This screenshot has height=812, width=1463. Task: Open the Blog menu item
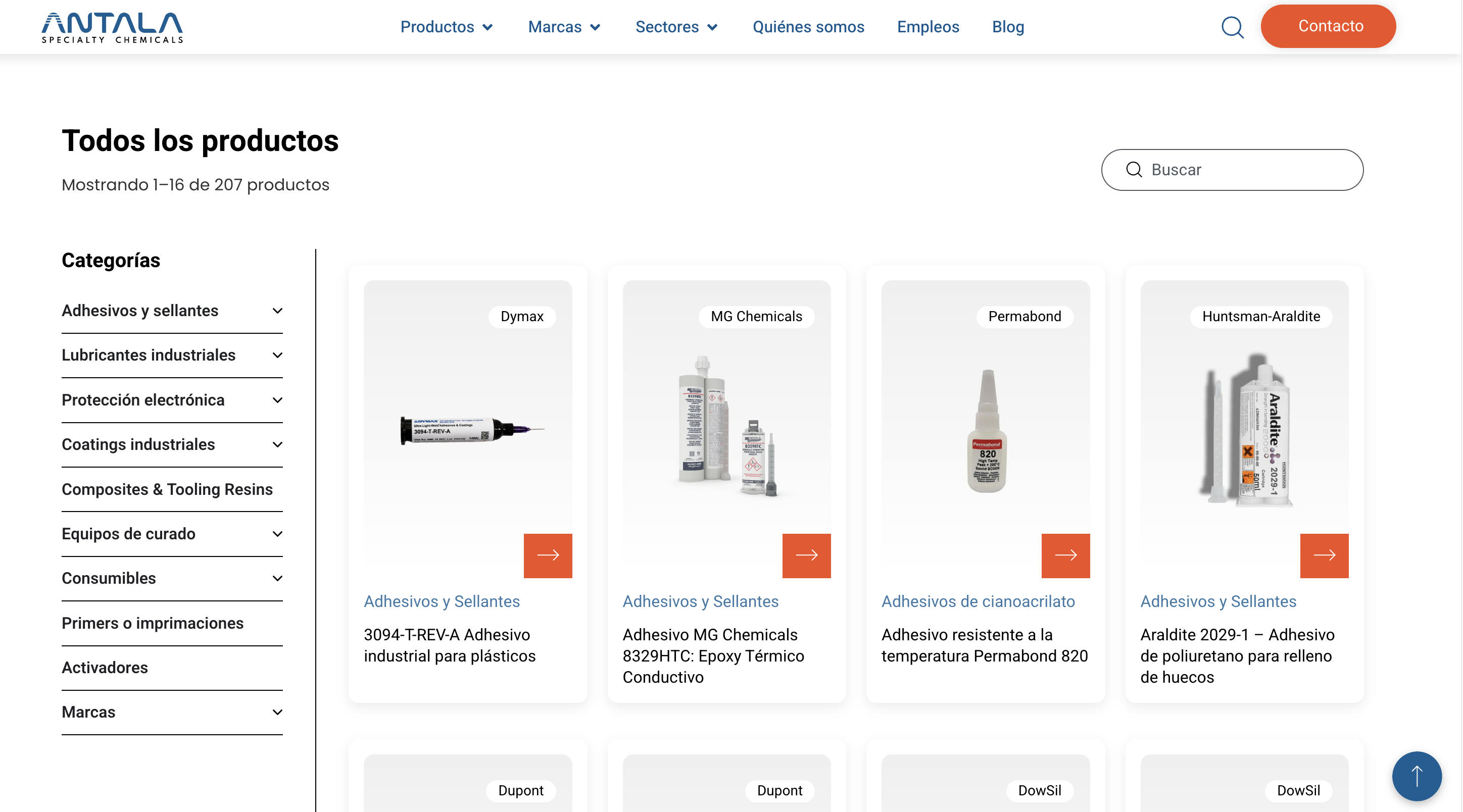click(x=1007, y=27)
